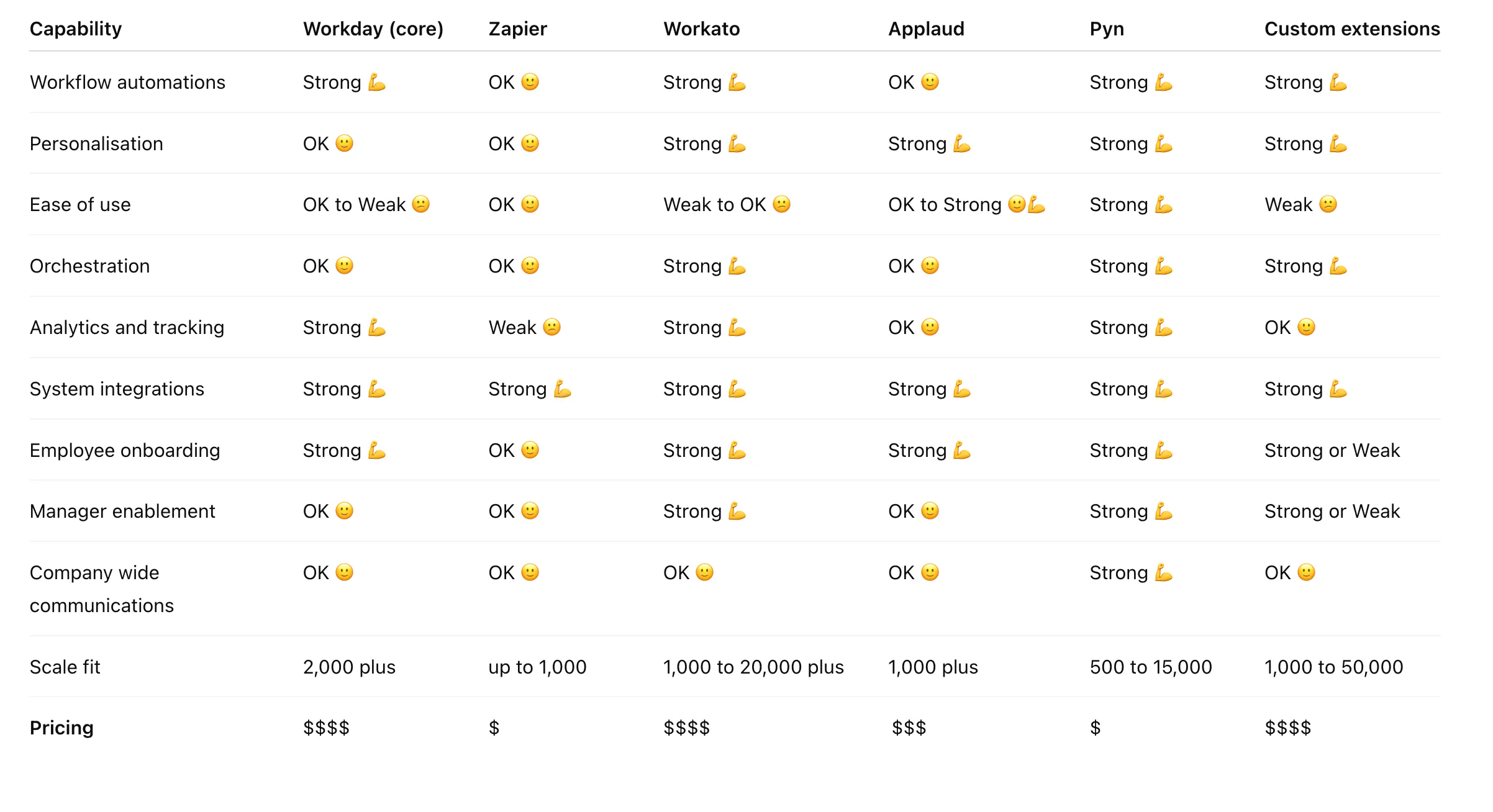Click the smiley emoji in Custom extensions' Analytics and tracking cell

click(1306, 327)
